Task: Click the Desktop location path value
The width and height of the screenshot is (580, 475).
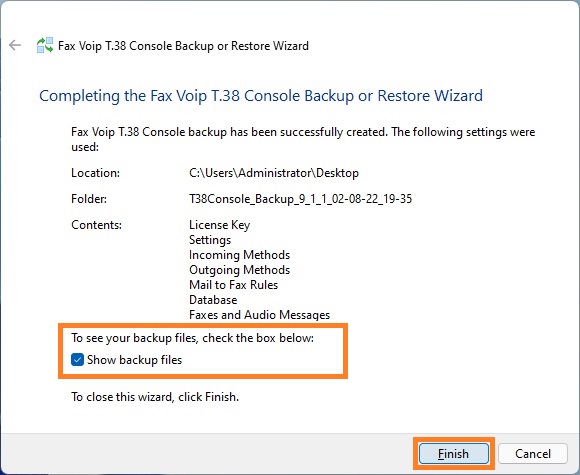Action: 274,173
